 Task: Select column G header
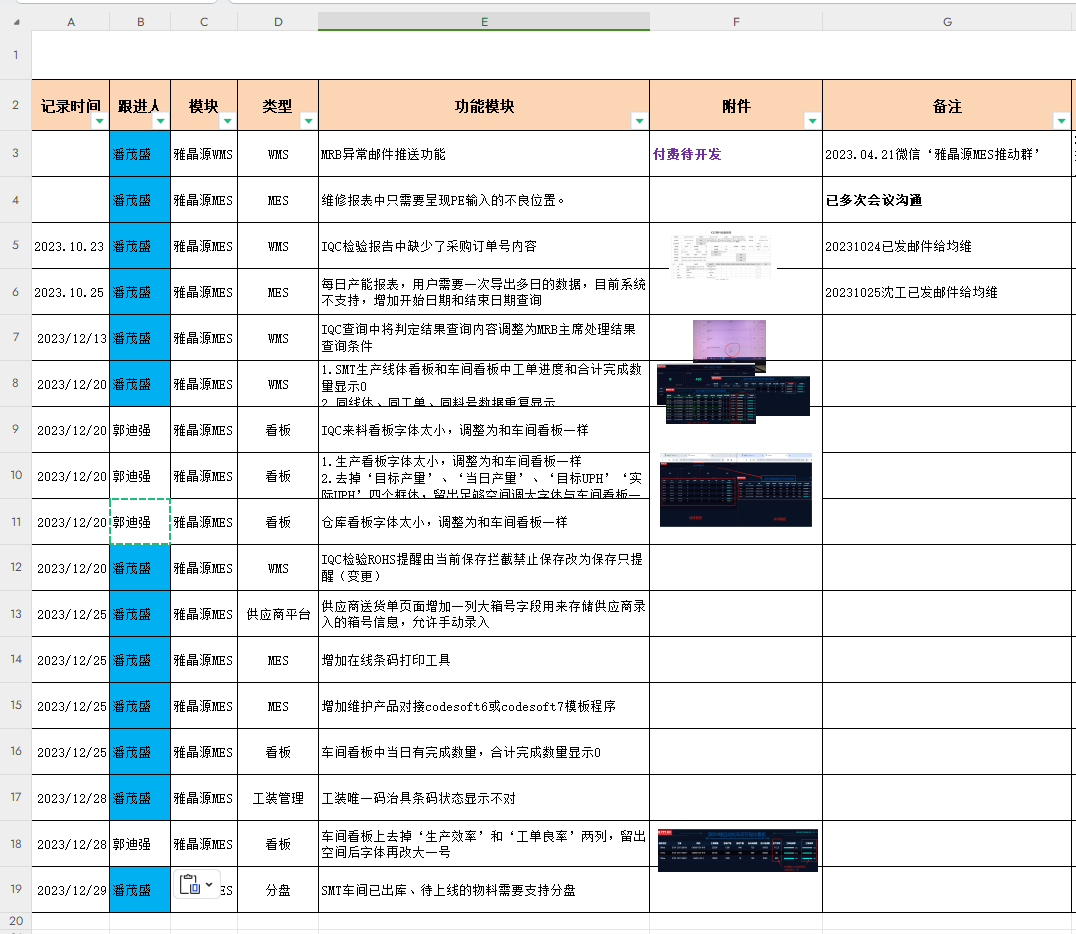(946, 21)
